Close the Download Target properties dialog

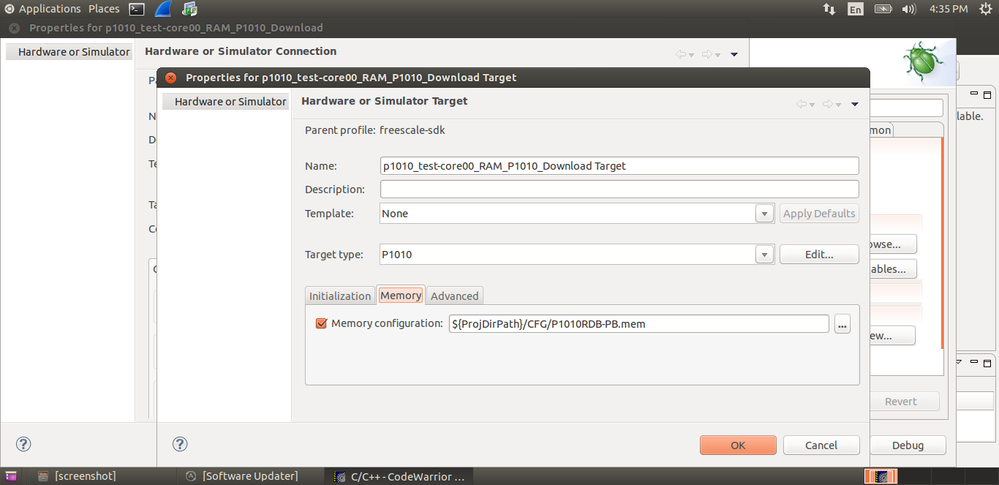pos(171,78)
